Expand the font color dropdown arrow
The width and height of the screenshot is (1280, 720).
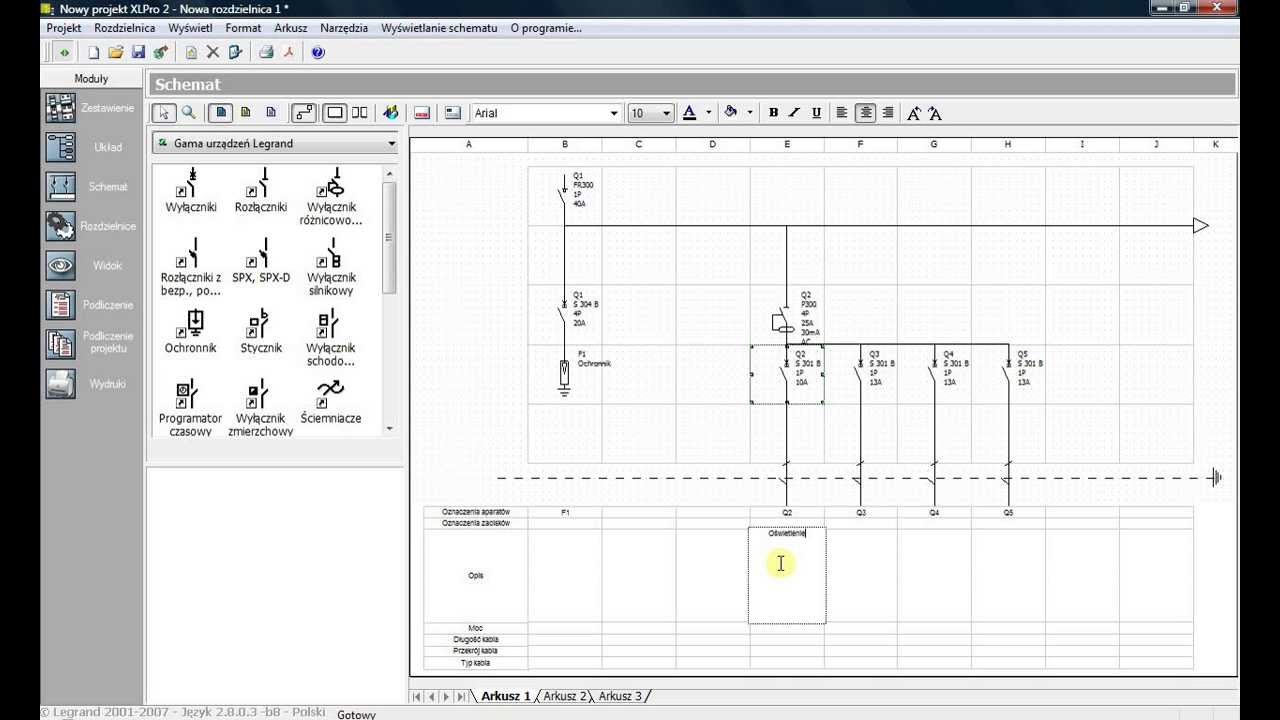[x=708, y=113]
